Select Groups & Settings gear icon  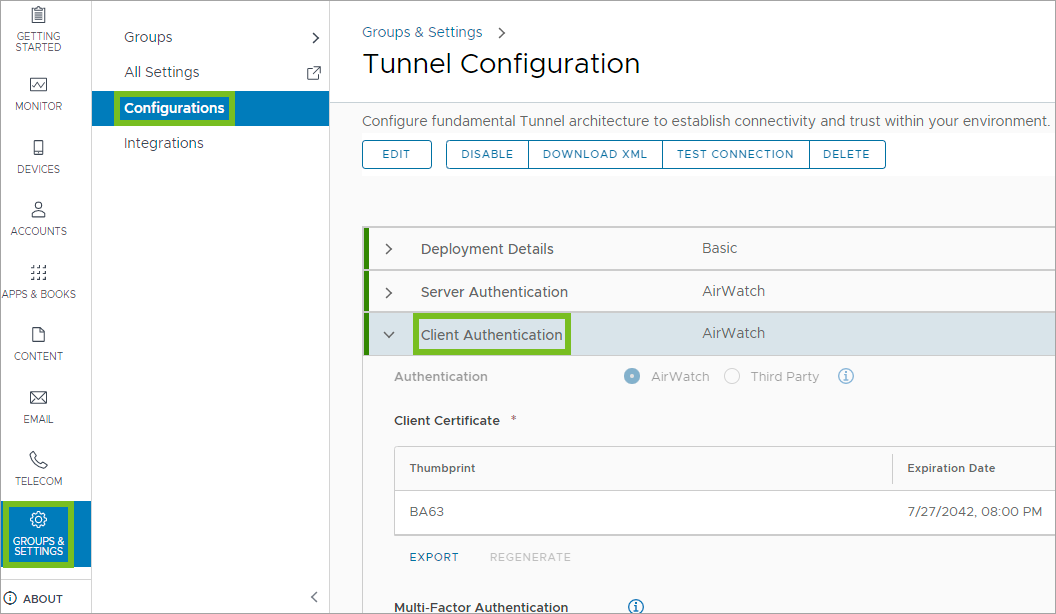(38, 520)
